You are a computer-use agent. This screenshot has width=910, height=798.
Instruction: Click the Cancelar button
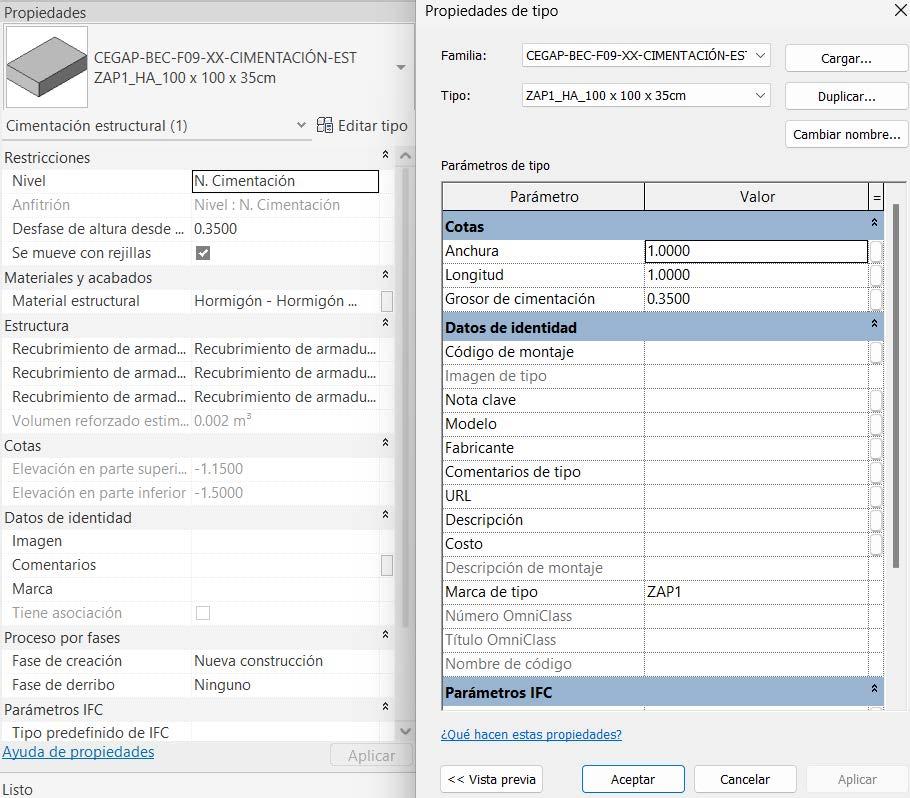pos(745,779)
